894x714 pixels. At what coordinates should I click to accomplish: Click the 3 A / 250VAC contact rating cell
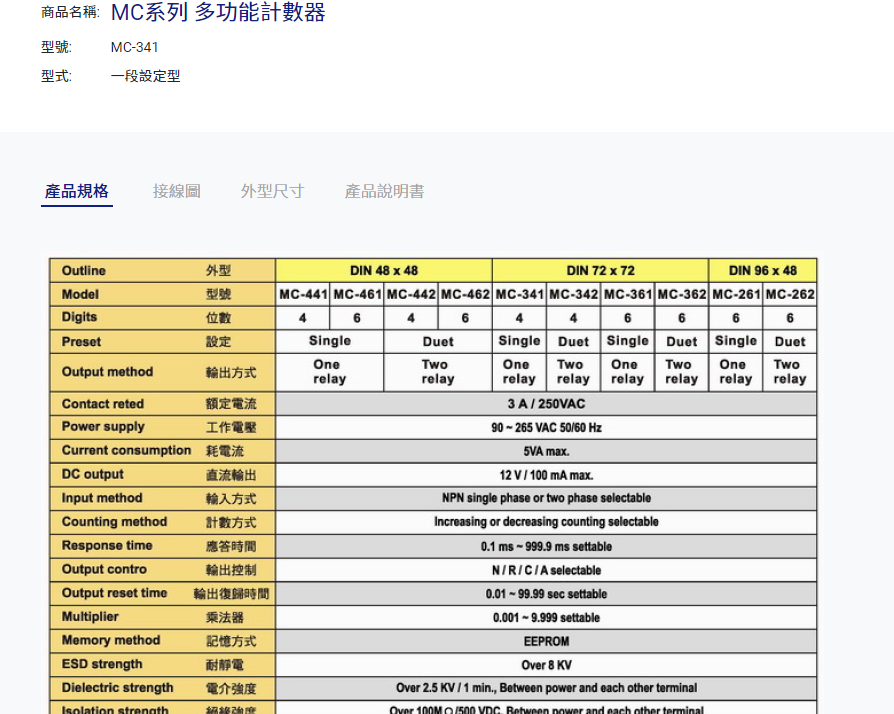(x=546, y=404)
